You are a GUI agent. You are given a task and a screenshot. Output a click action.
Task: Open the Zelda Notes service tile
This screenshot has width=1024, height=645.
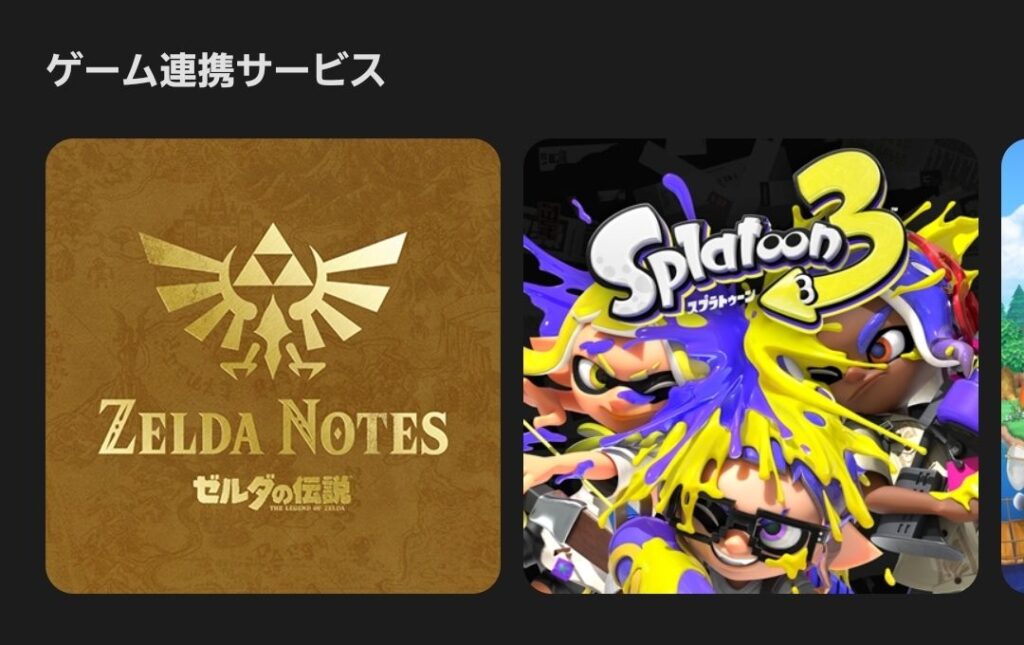pos(273,366)
